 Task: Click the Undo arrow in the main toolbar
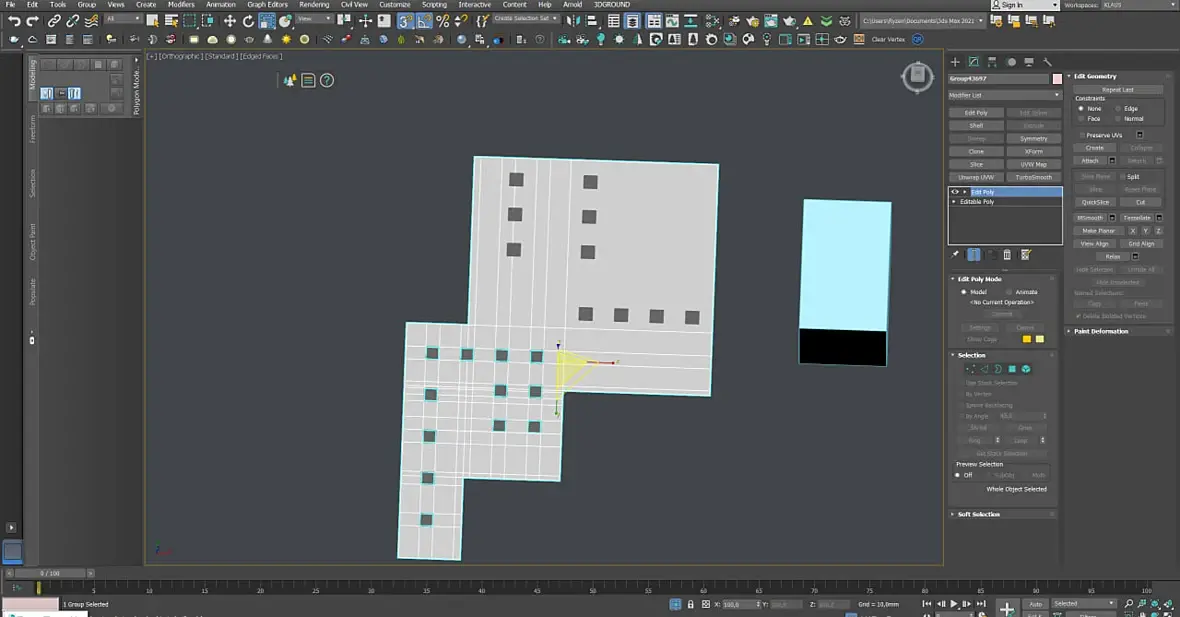coord(14,21)
